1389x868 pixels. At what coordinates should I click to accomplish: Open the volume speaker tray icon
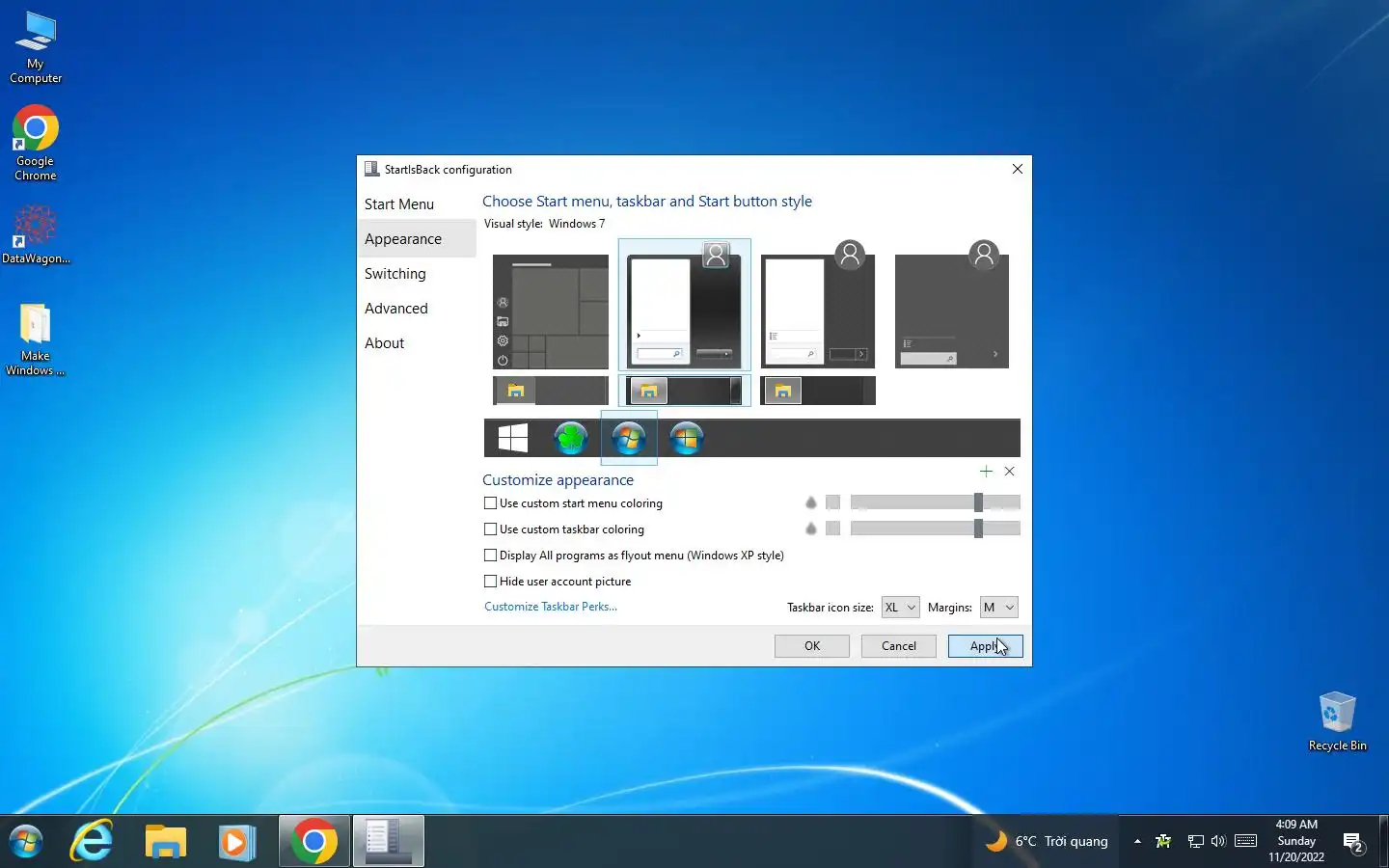point(1218,841)
